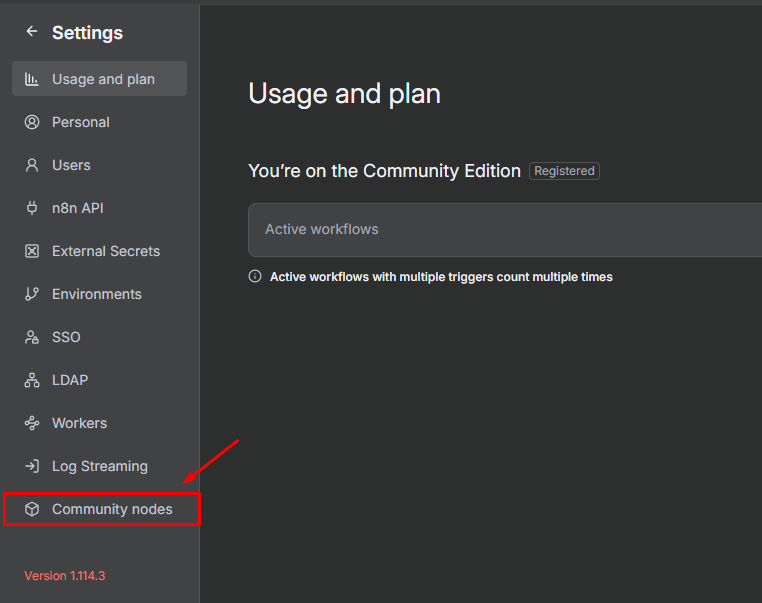Click the Log Streaming arrow icon
Screen dimensions: 762x603
32,466
